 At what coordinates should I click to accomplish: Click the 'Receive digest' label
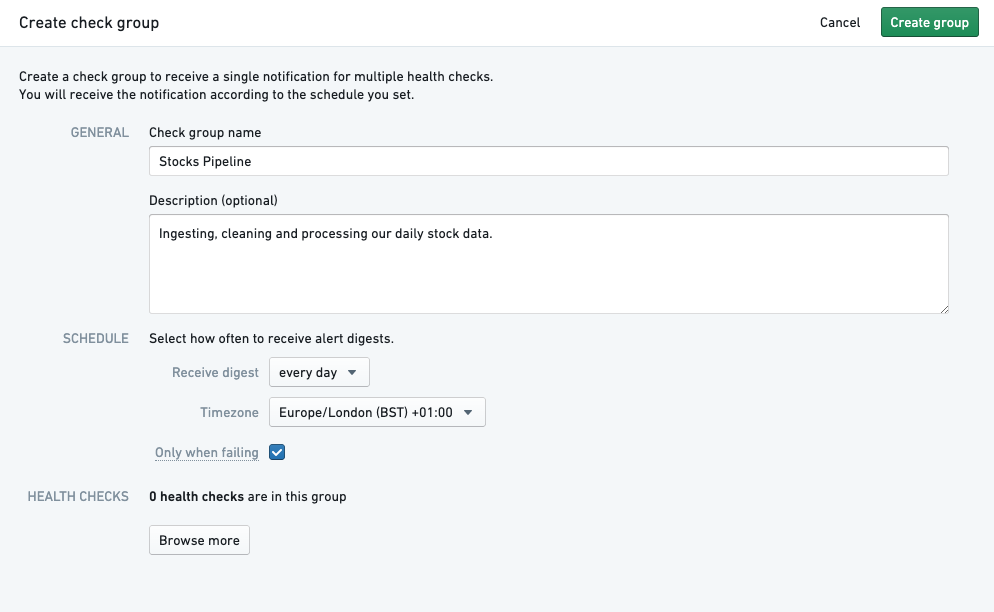(215, 373)
